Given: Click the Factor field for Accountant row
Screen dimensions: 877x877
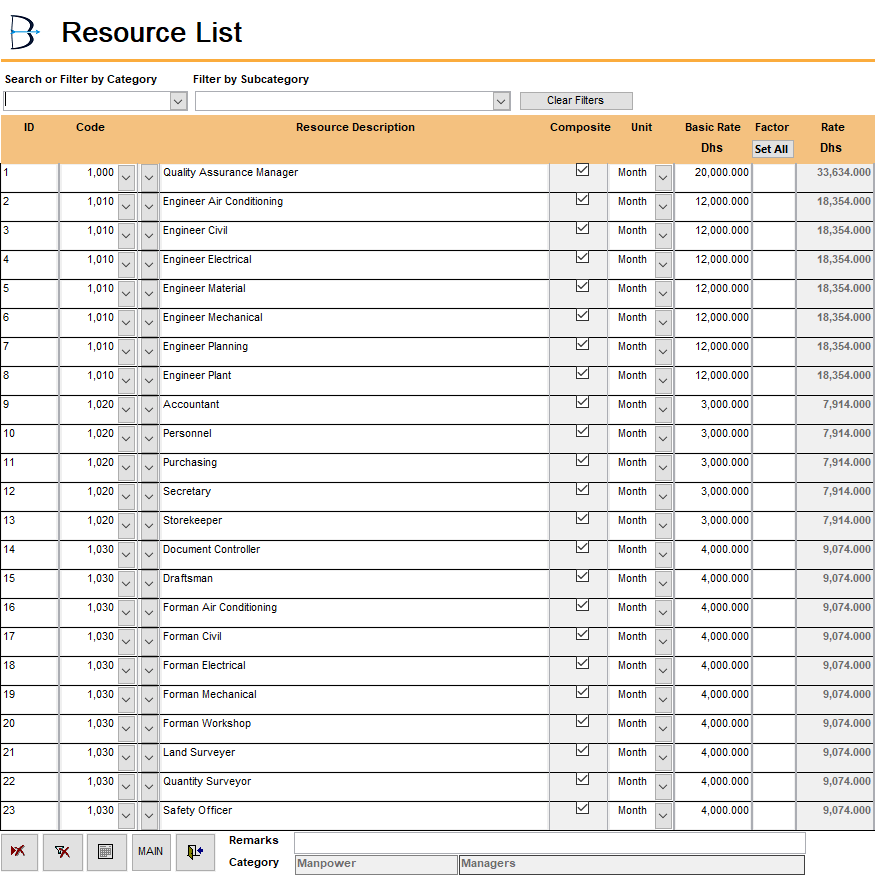Looking at the screenshot, I should [774, 410].
